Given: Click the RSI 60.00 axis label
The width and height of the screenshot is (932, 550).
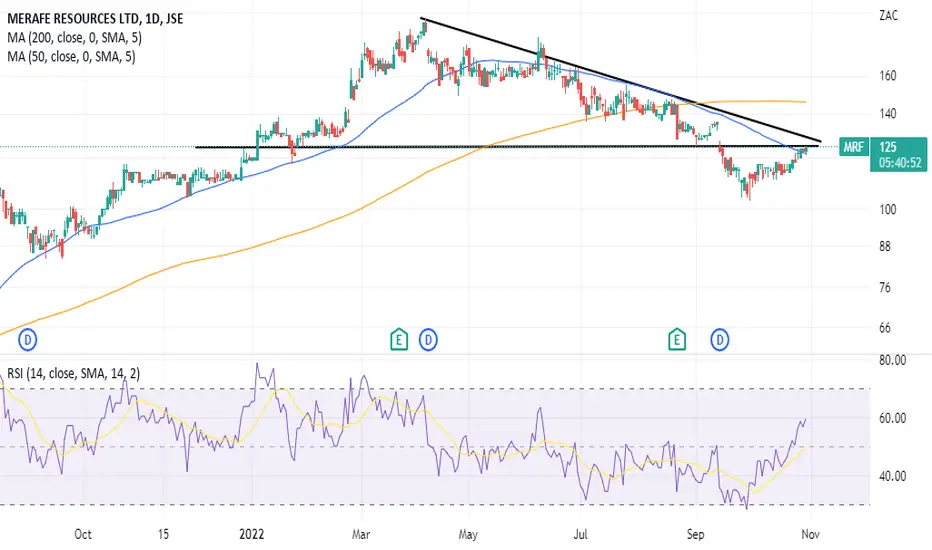Looking at the screenshot, I should click(892, 419).
